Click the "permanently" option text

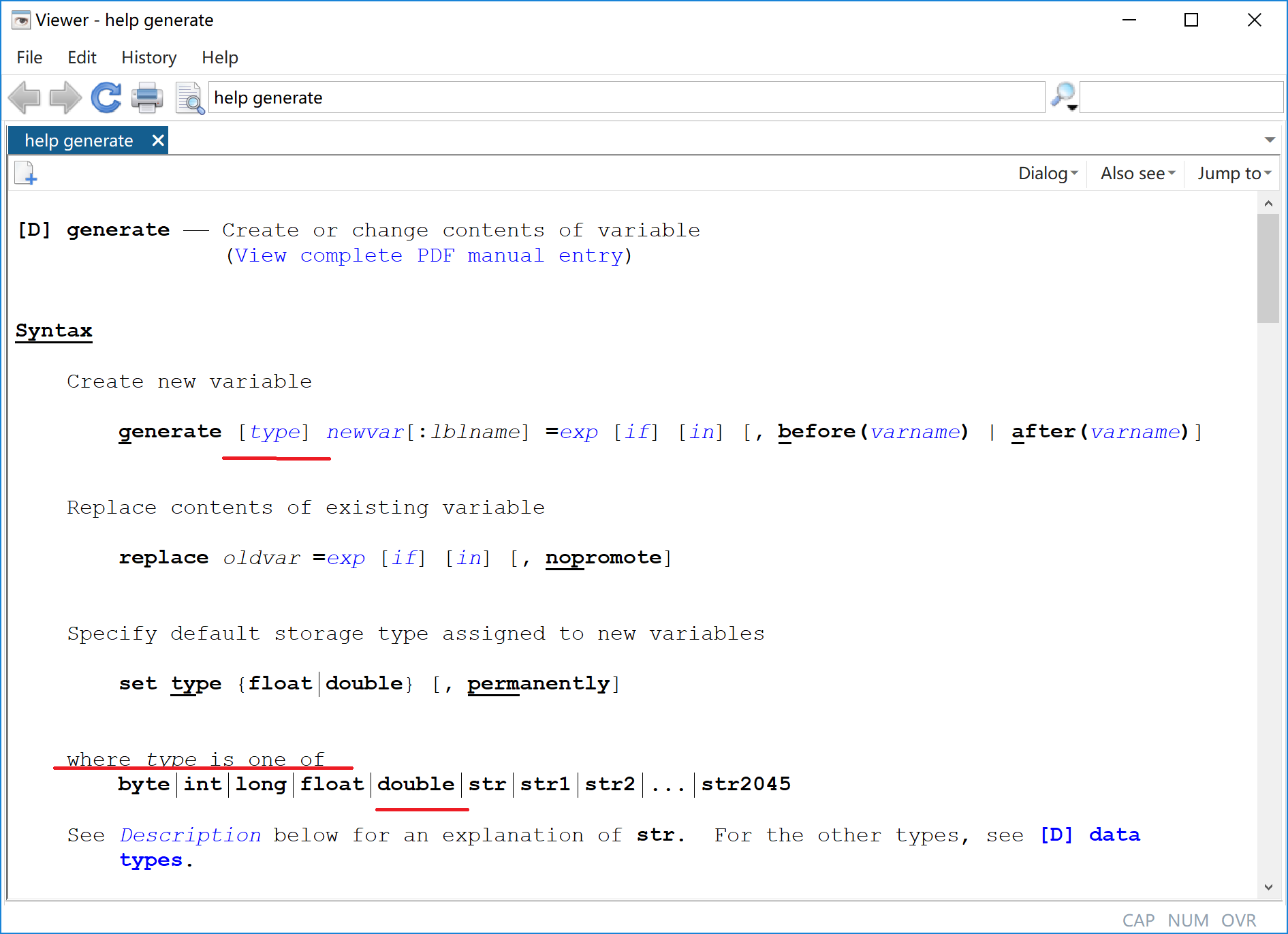[538, 684]
